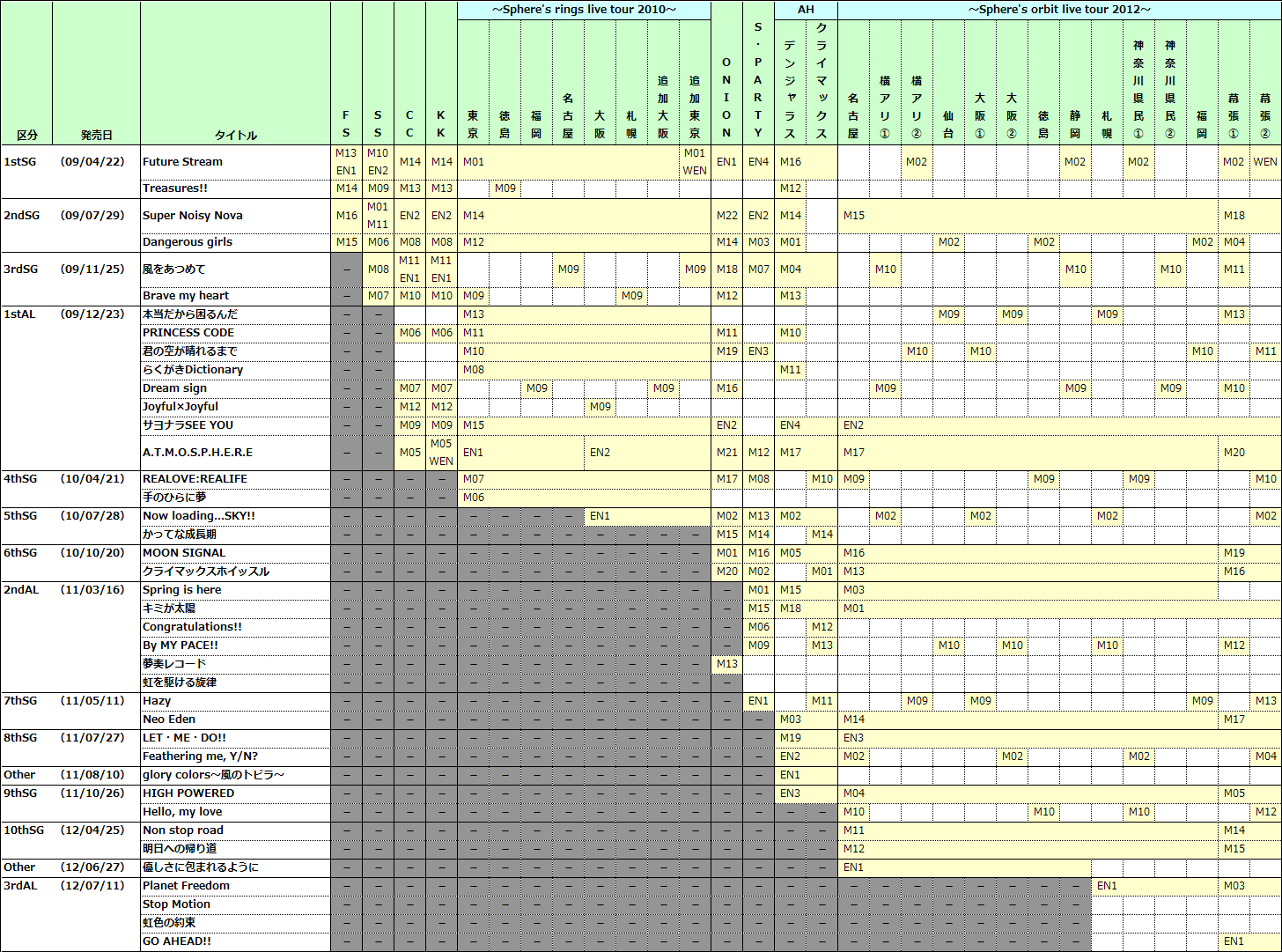Click the REALOVE:REALIFE title
The height and width of the screenshot is (952, 1282).
click(x=195, y=479)
